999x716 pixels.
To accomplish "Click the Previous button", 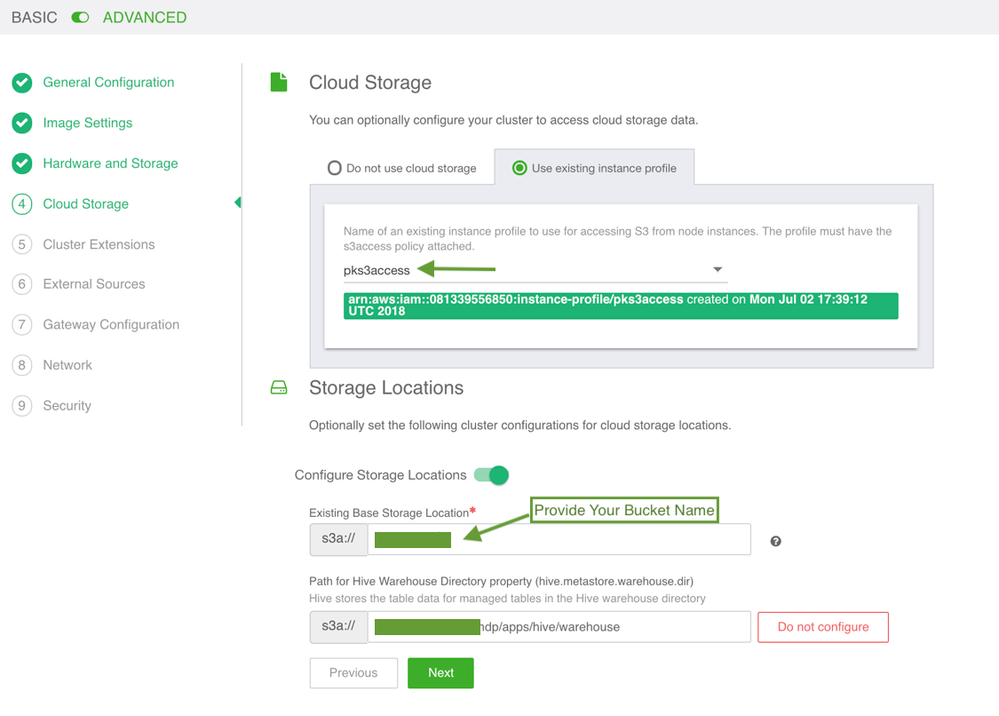I will pos(353,673).
